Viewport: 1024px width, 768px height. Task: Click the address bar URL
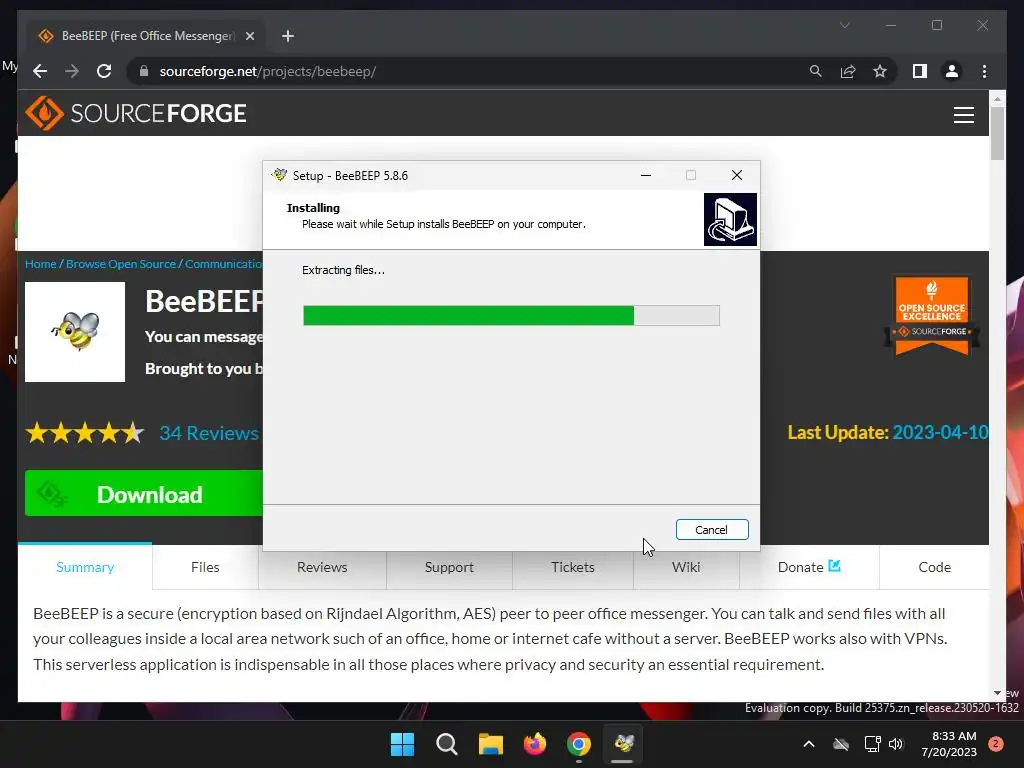point(268,71)
